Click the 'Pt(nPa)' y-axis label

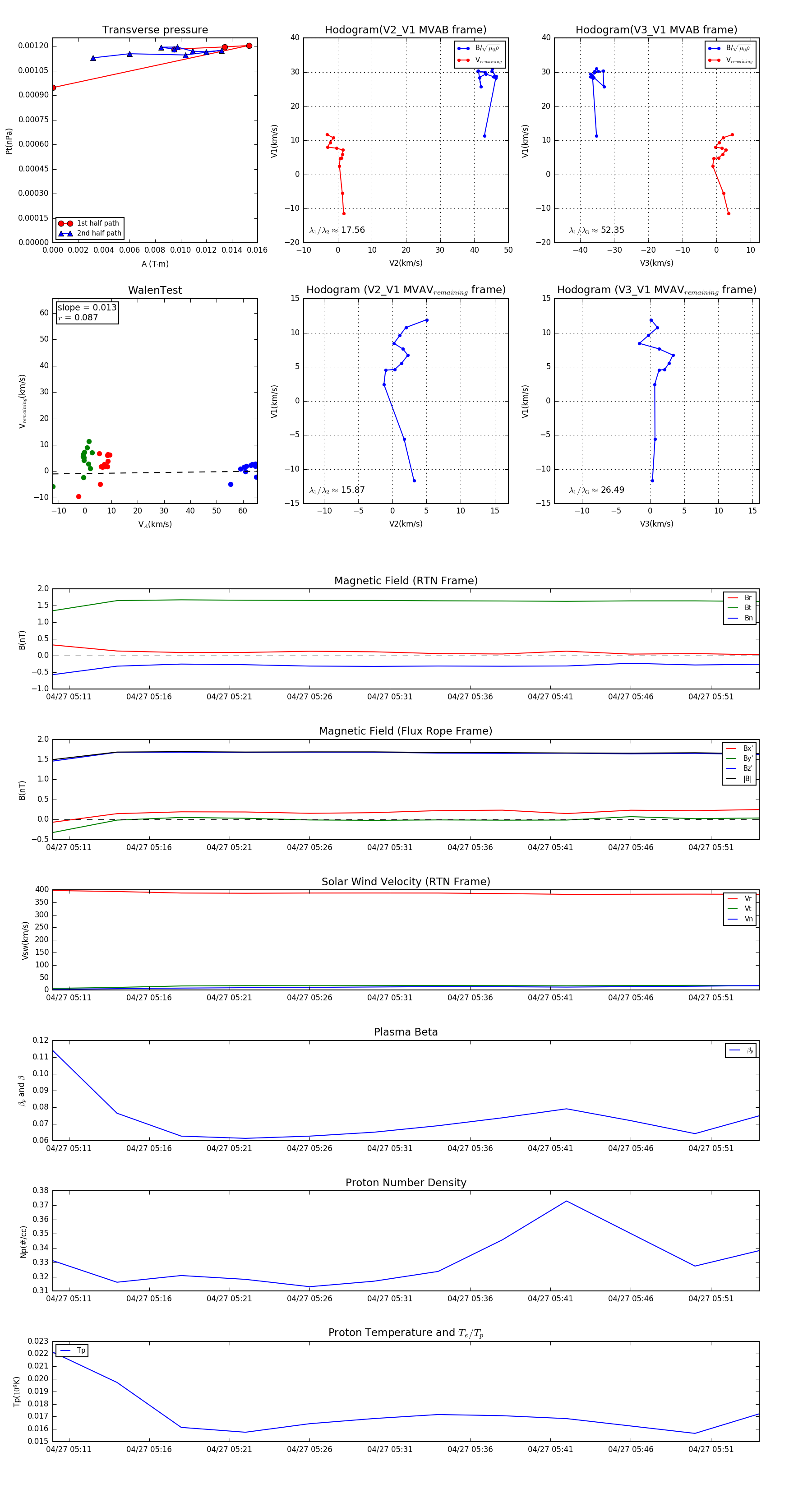(9, 140)
